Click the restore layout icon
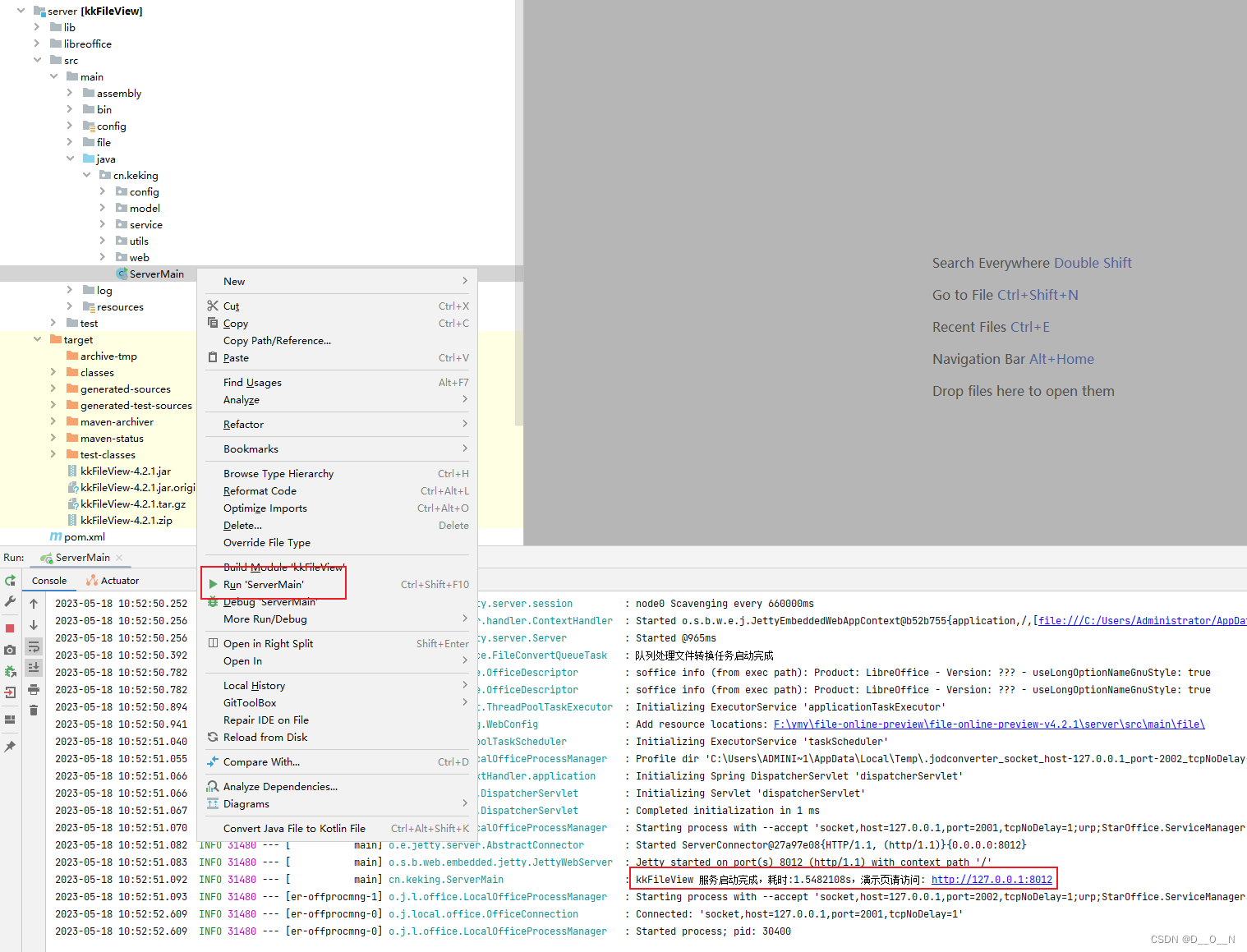 coord(10,720)
